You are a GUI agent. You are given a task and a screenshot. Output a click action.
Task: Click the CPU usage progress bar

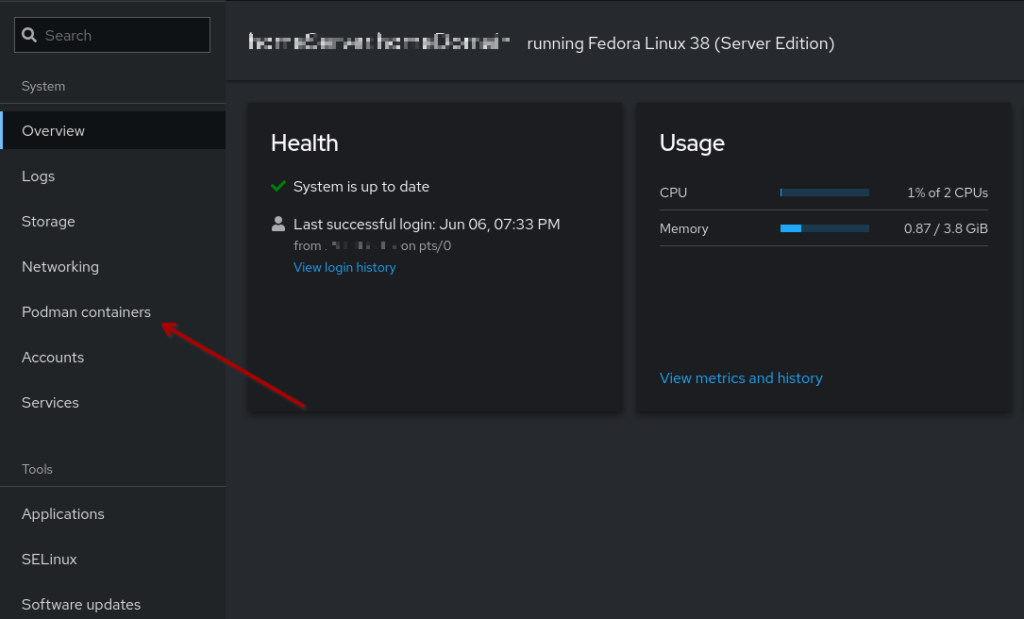click(824, 192)
